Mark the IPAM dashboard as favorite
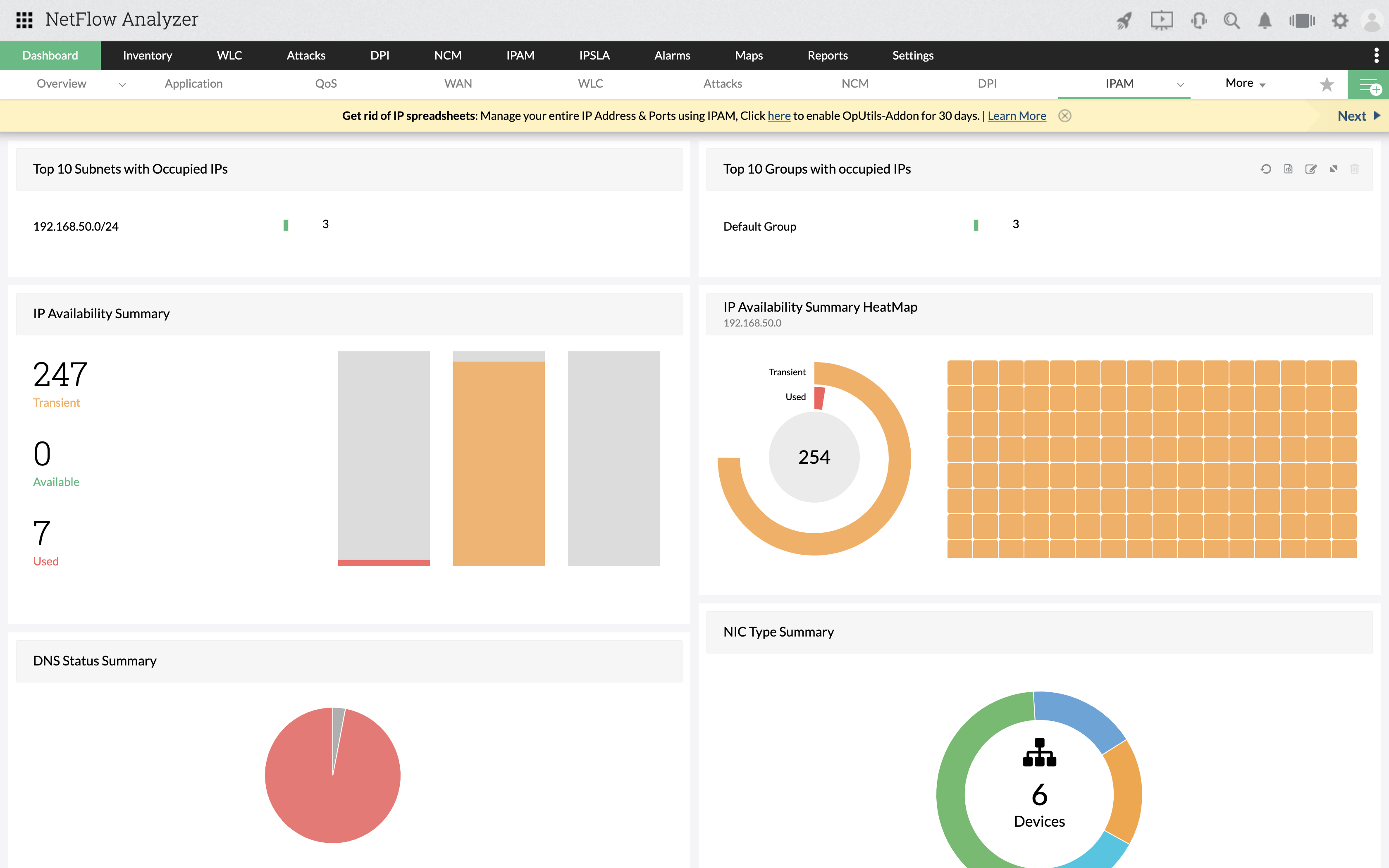Viewport: 1389px width, 868px height. (x=1327, y=84)
